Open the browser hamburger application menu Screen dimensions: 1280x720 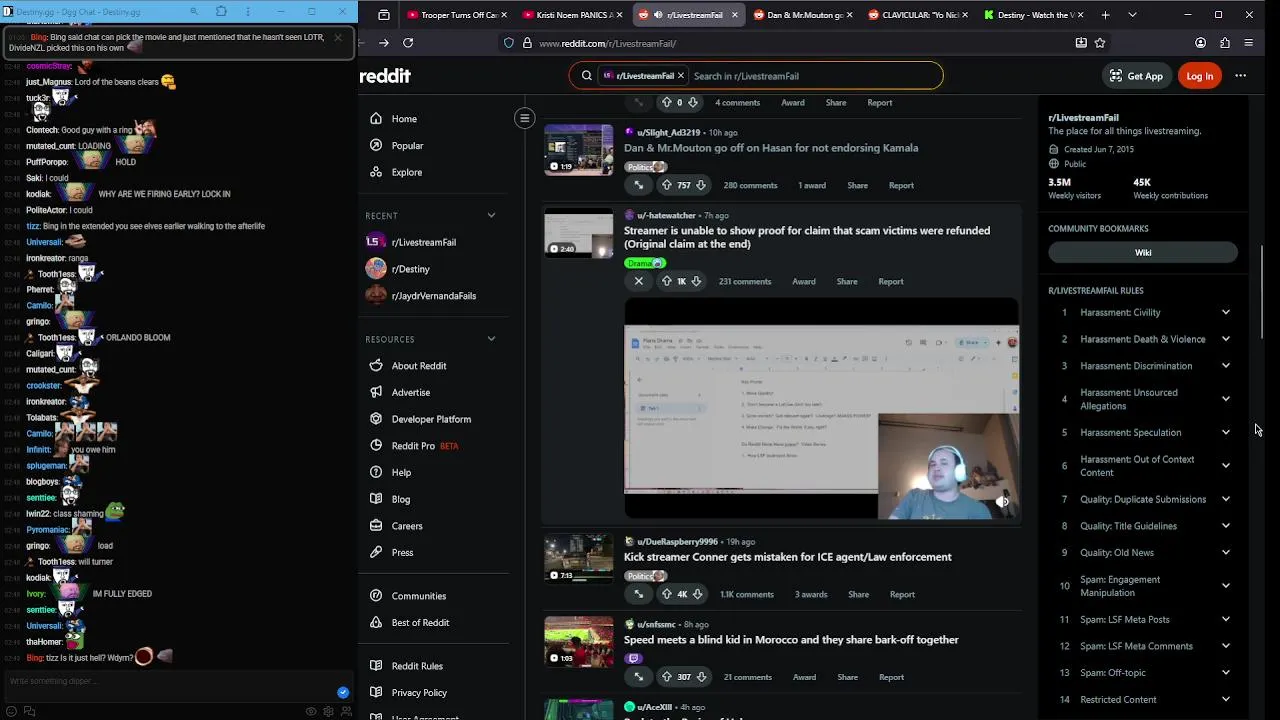coord(1248,43)
